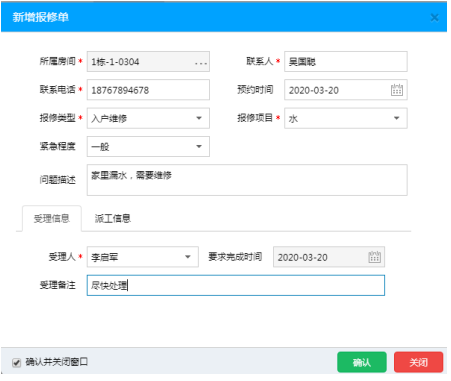Click the 受理备注 input field
Screen dimensions: 451x381
(236, 285)
